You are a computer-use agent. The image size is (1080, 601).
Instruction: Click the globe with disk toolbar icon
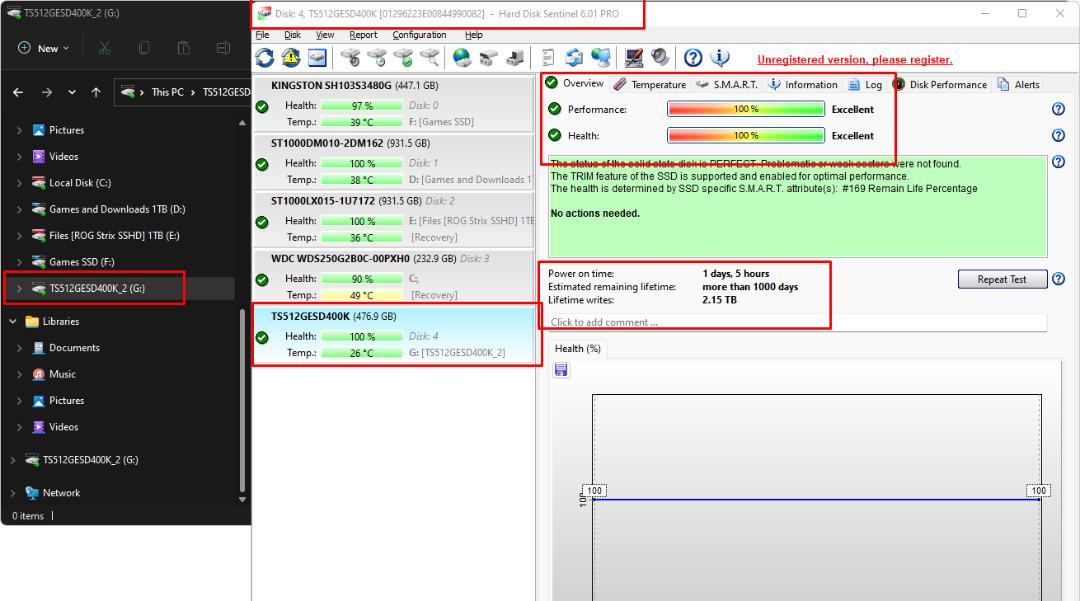point(462,58)
